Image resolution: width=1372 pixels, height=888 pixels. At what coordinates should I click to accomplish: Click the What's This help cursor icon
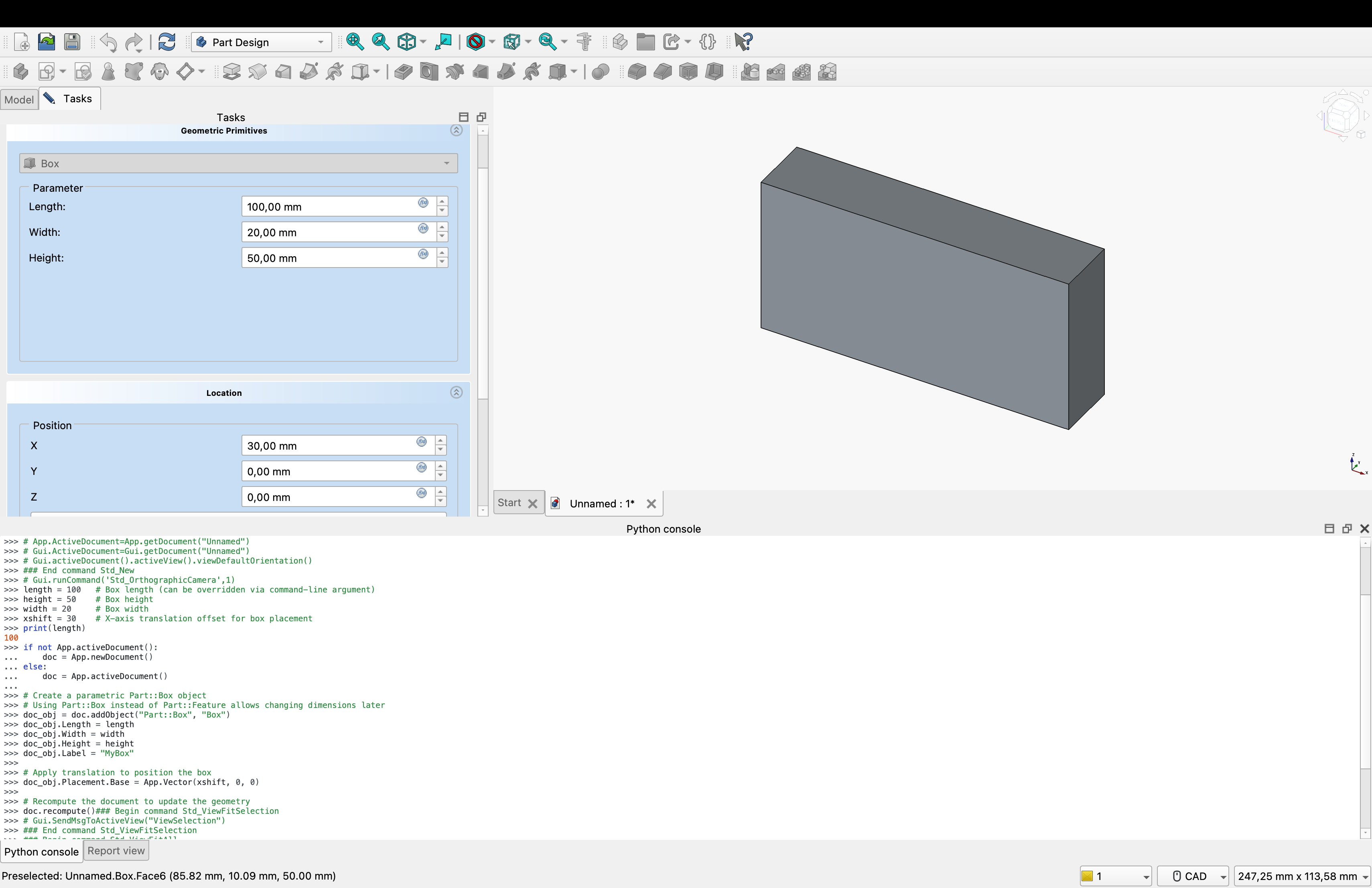click(743, 42)
